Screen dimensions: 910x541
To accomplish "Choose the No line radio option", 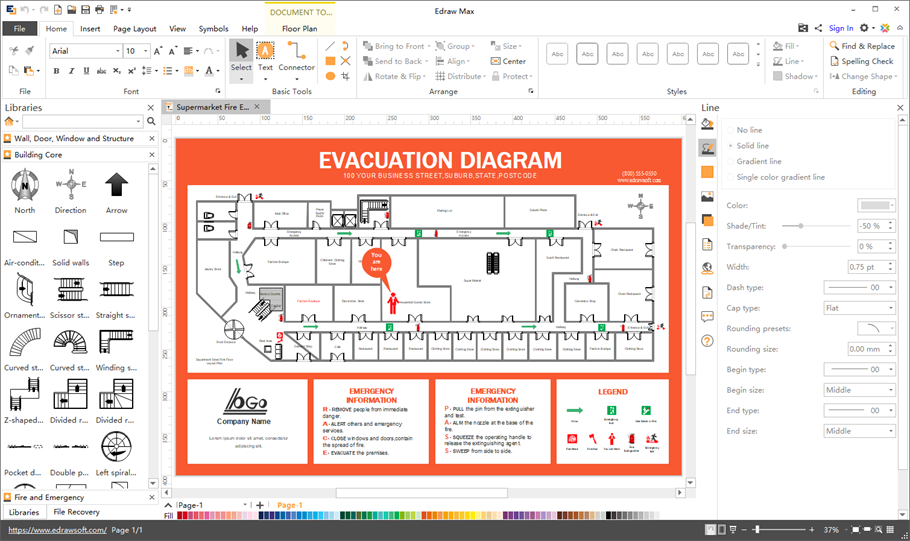I will 749,130.
